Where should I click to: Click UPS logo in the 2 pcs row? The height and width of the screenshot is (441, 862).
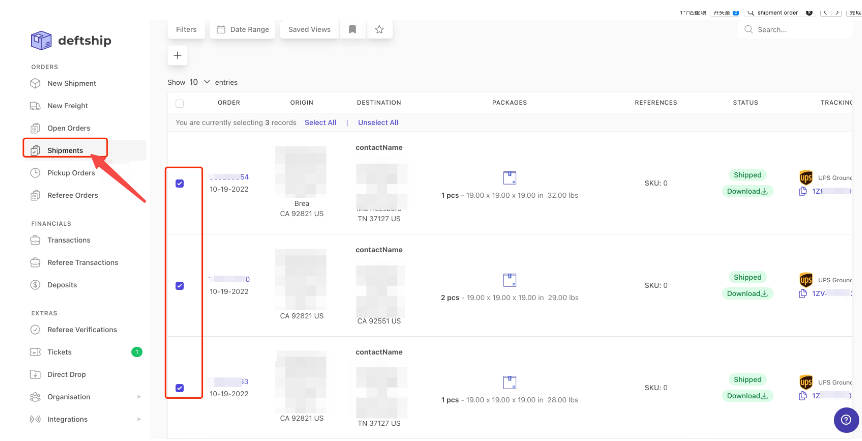(805, 280)
